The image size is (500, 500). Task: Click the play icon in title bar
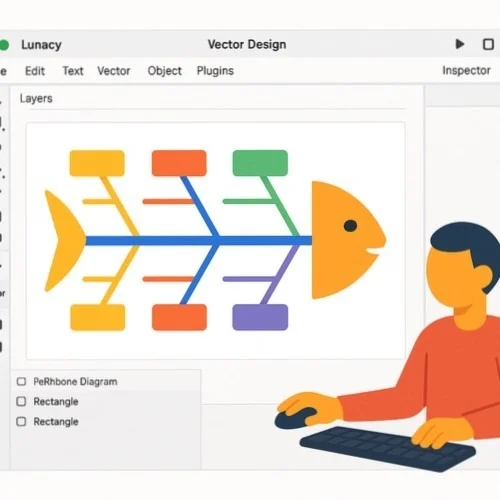[460, 44]
